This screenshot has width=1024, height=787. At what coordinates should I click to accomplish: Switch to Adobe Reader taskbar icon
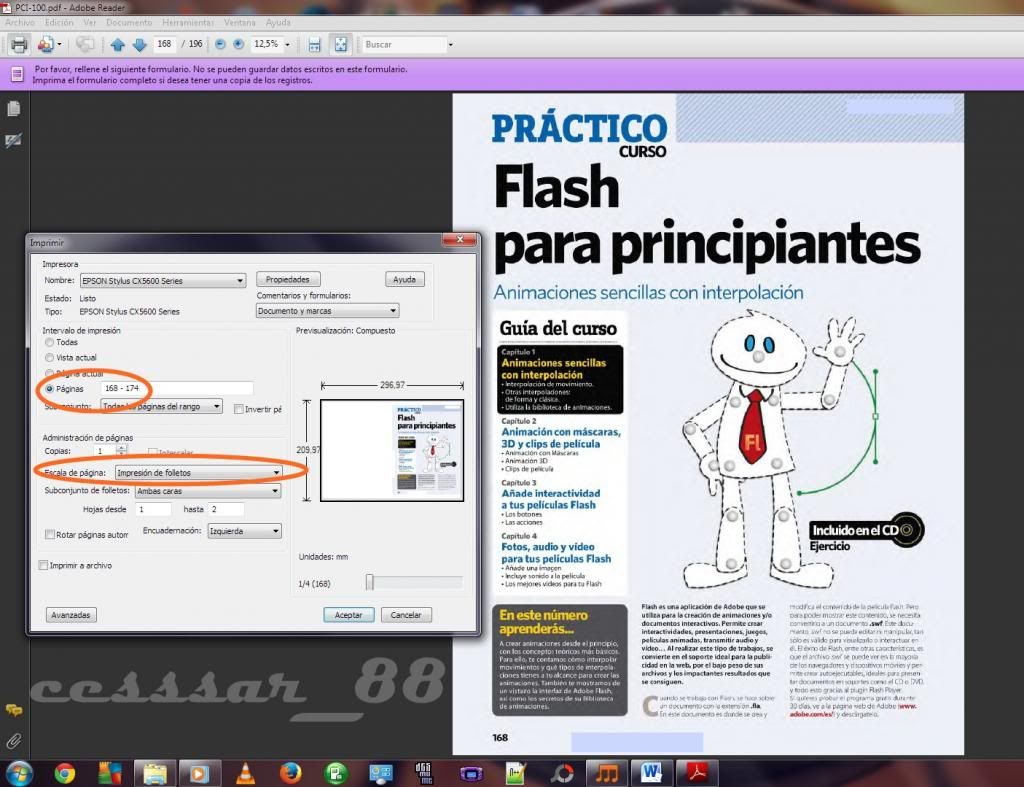697,773
